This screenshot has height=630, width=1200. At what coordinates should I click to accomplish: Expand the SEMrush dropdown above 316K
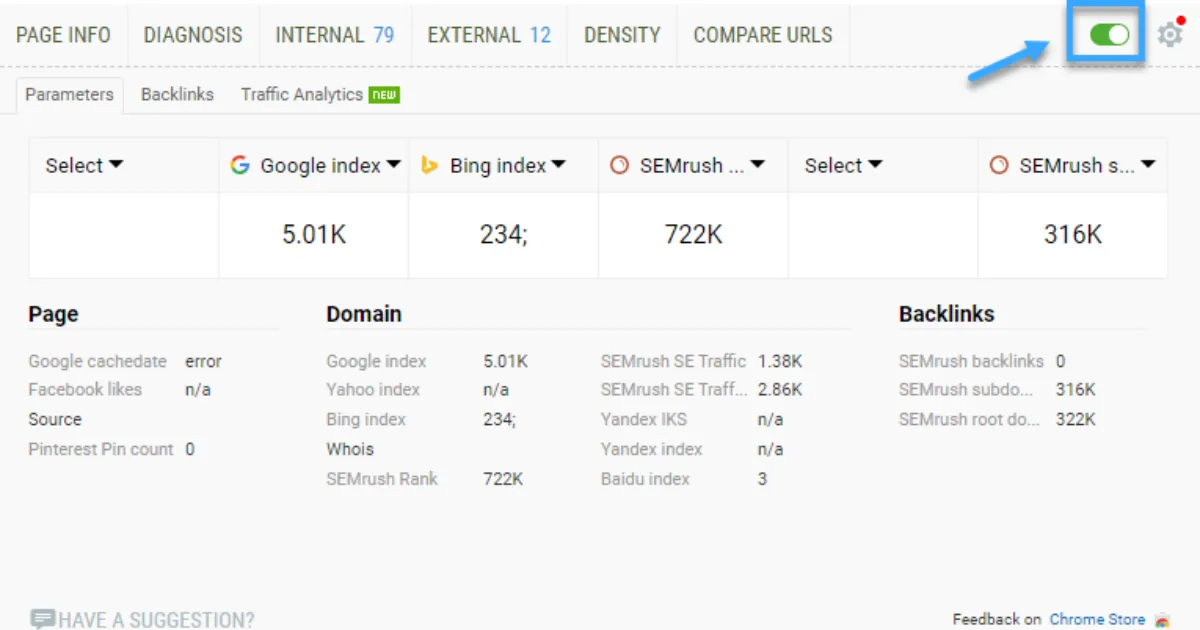(x=1073, y=166)
